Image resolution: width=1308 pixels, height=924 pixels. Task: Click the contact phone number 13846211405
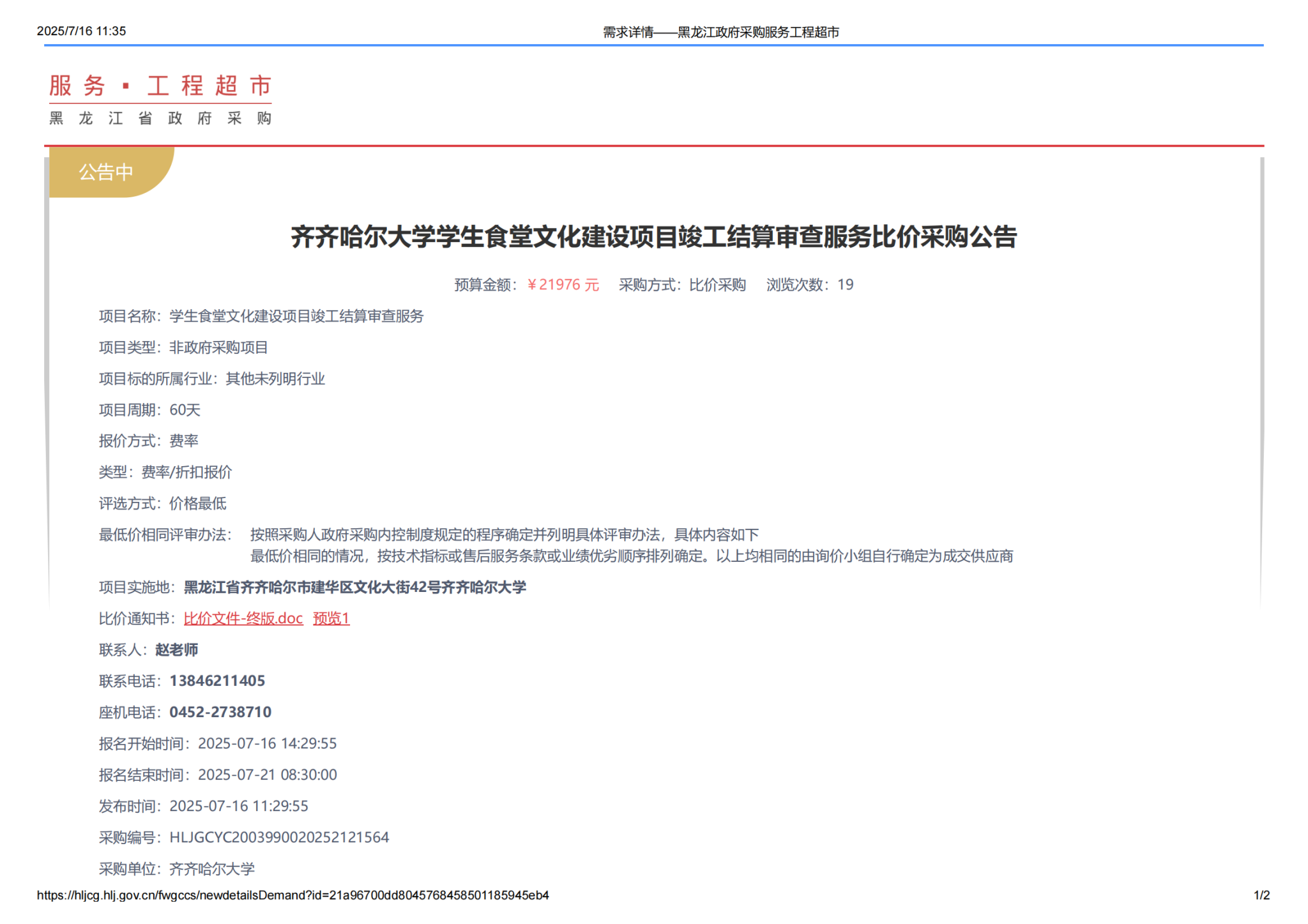tap(217, 681)
